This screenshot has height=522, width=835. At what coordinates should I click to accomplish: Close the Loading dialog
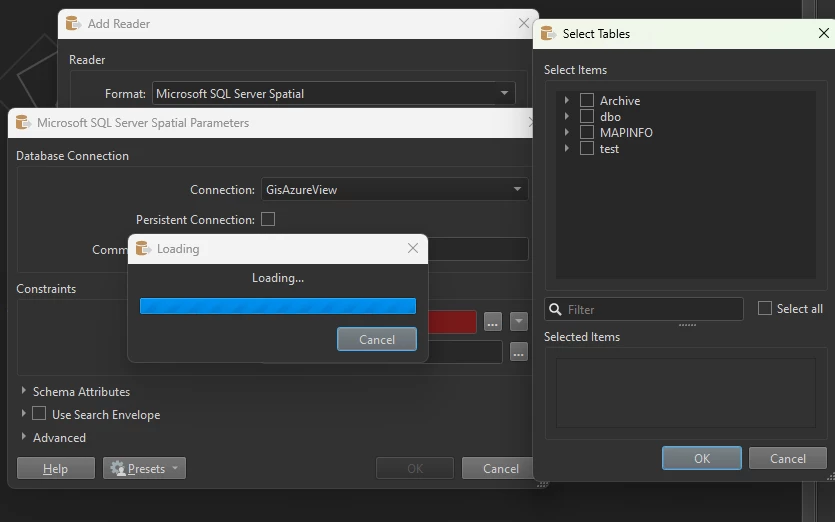click(x=413, y=248)
